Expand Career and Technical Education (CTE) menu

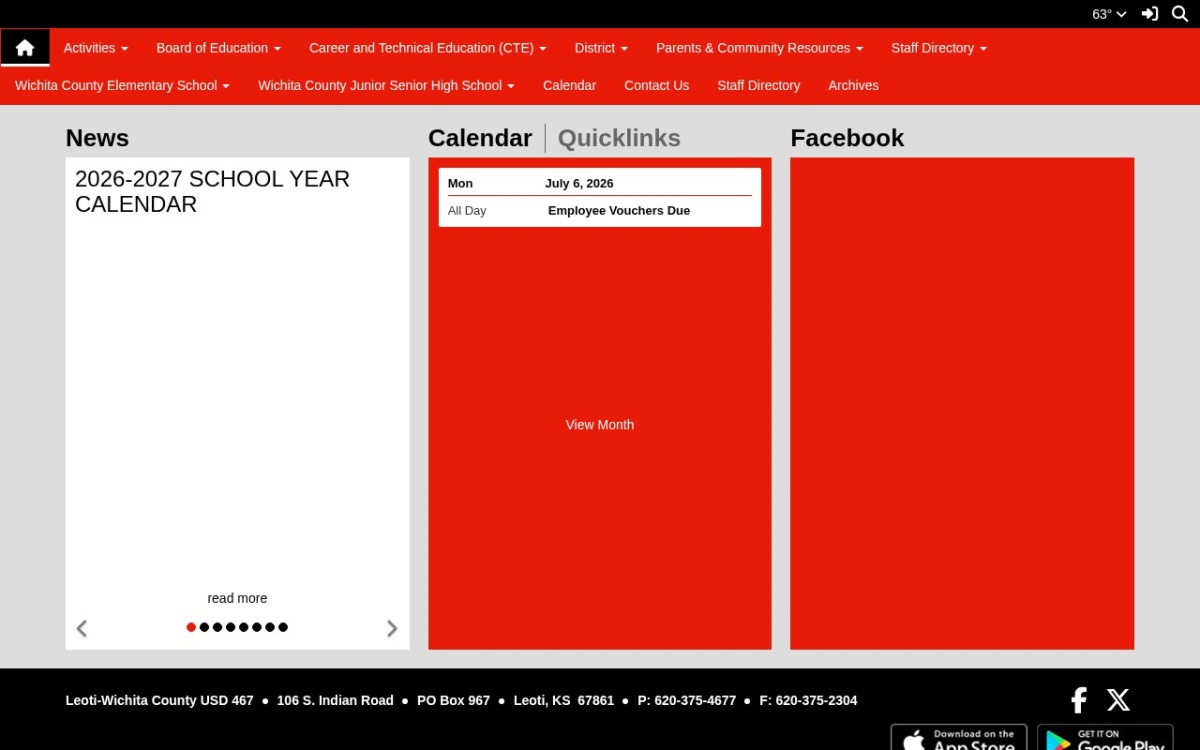[428, 48]
